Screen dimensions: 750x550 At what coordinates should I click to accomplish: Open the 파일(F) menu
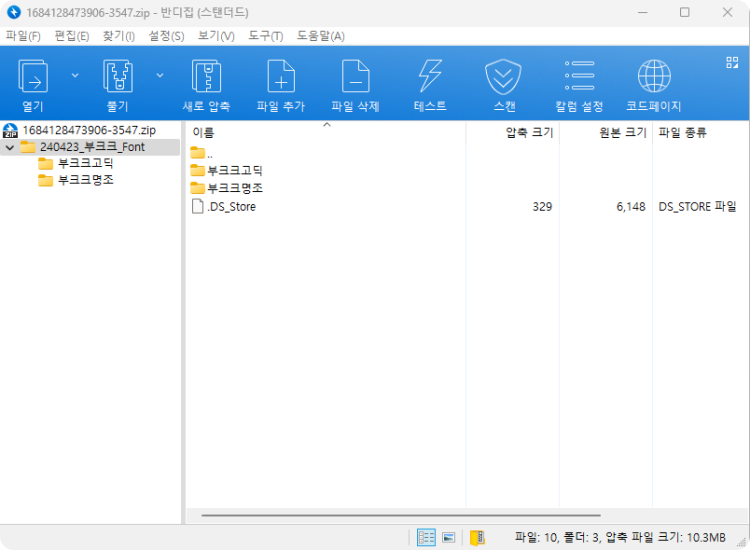tap(23, 36)
